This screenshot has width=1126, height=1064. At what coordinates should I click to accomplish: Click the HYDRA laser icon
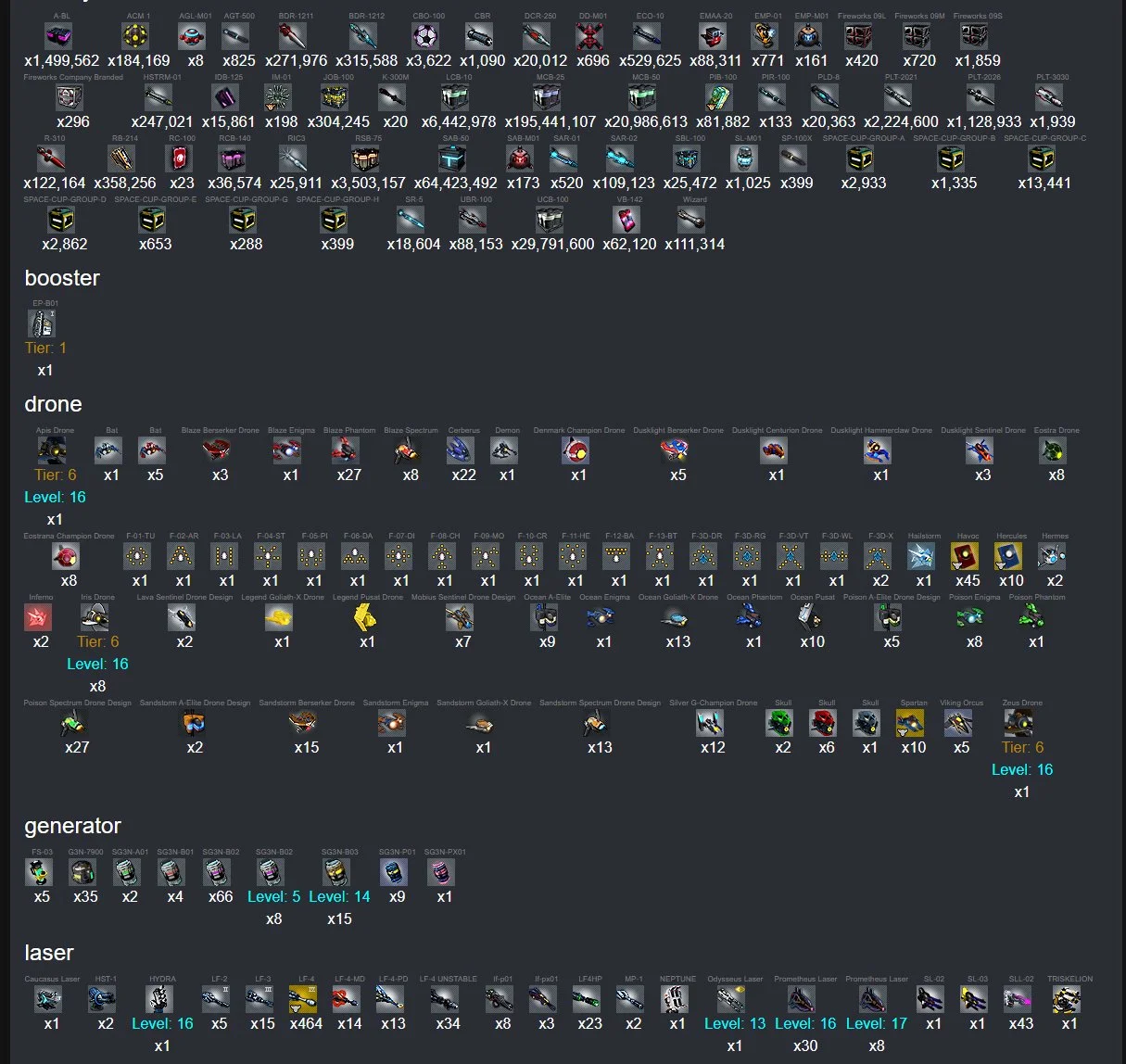coord(160,998)
